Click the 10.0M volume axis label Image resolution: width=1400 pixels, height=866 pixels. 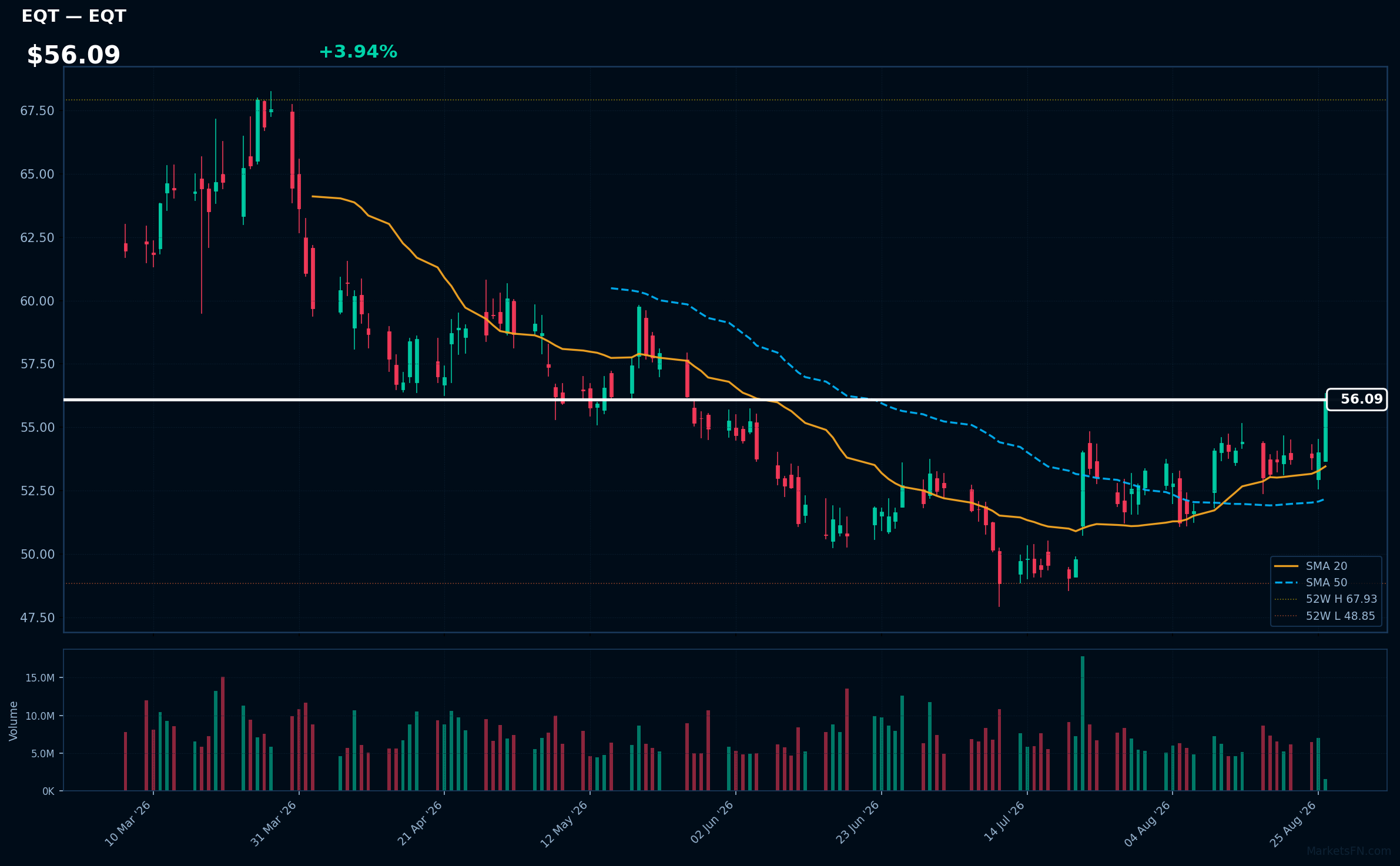[x=39, y=716]
